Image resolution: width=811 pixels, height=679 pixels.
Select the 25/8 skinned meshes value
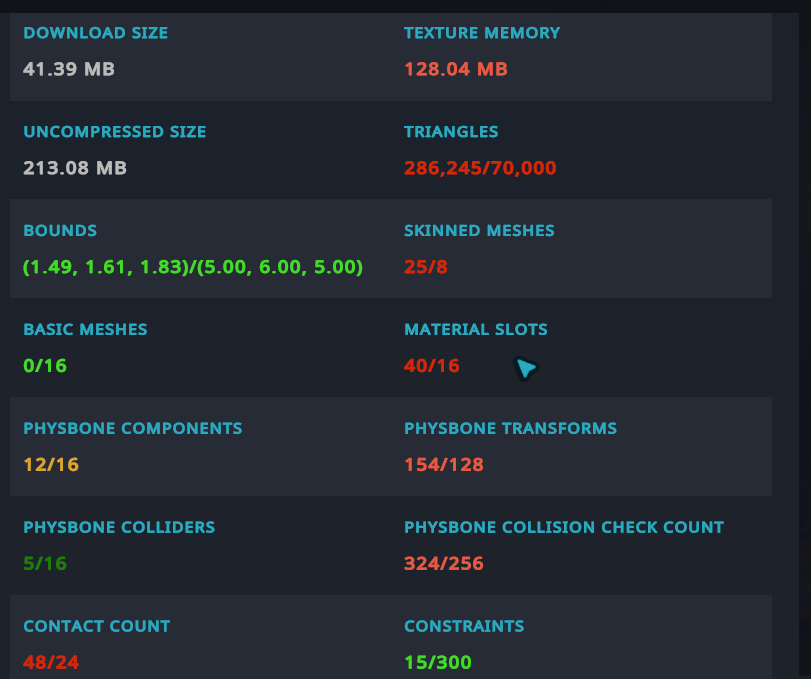[426, 267]
